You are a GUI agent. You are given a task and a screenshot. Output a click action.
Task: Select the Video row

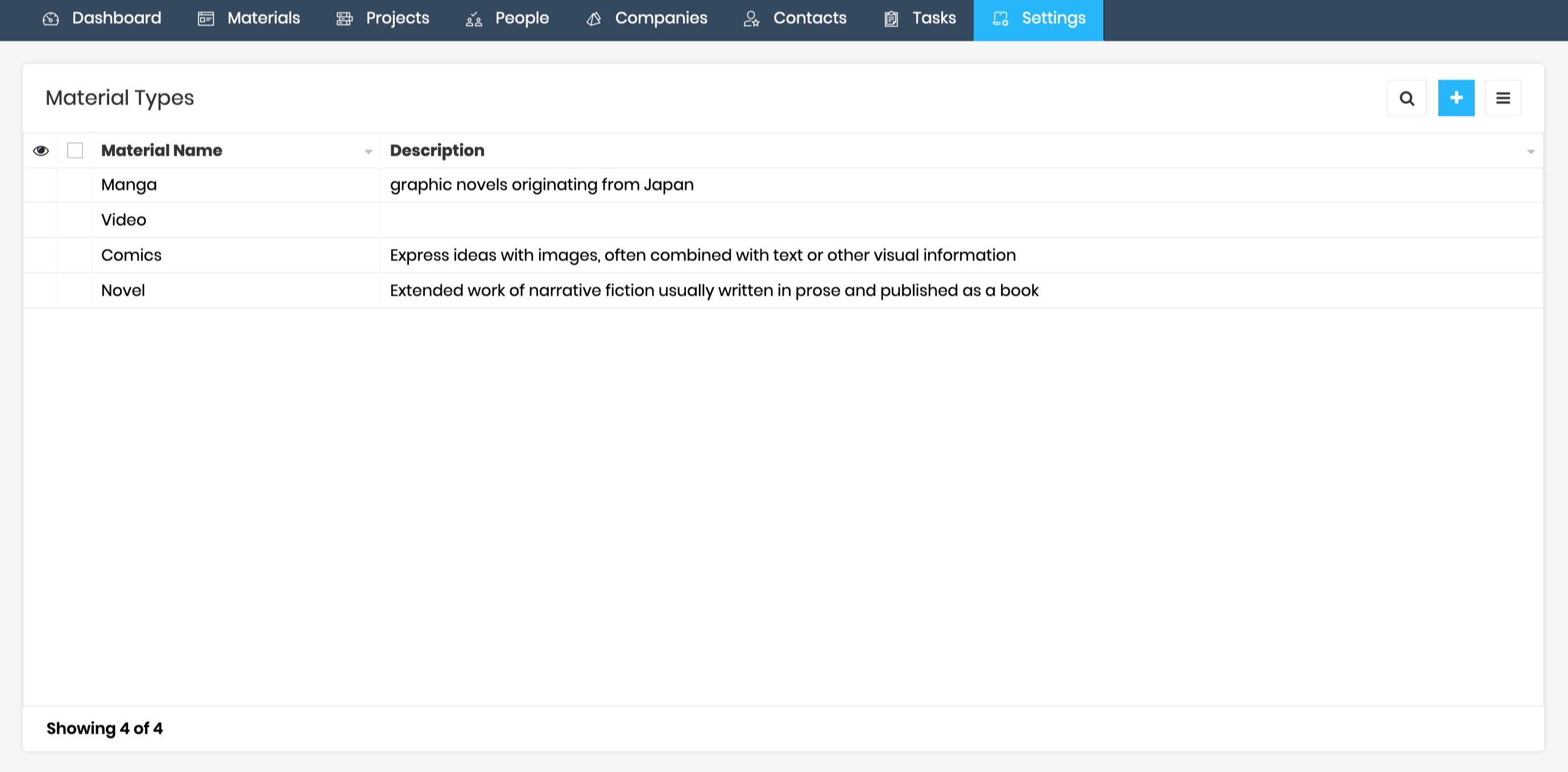[783, 220]
